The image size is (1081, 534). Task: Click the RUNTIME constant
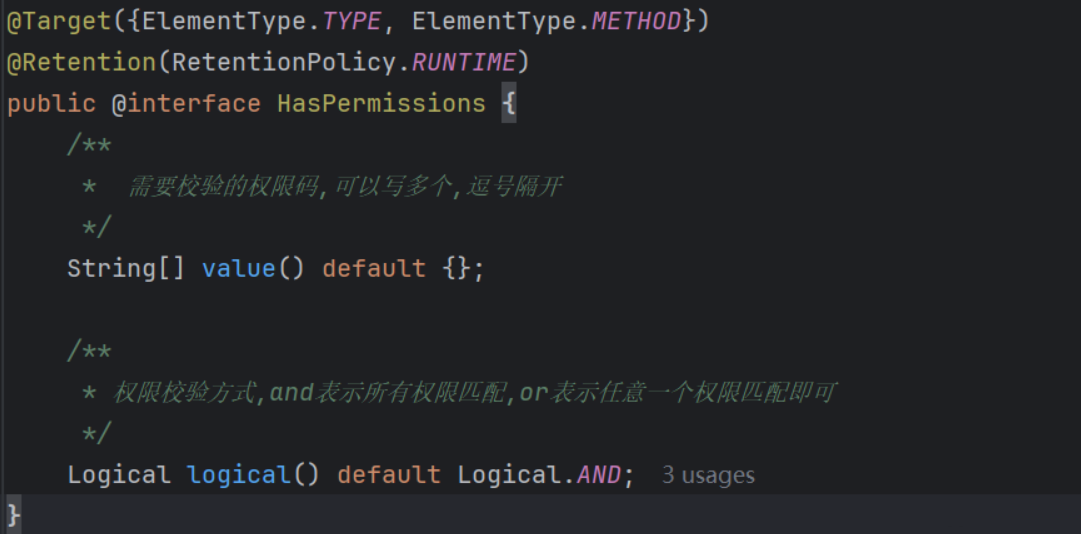tap(463, 63)
